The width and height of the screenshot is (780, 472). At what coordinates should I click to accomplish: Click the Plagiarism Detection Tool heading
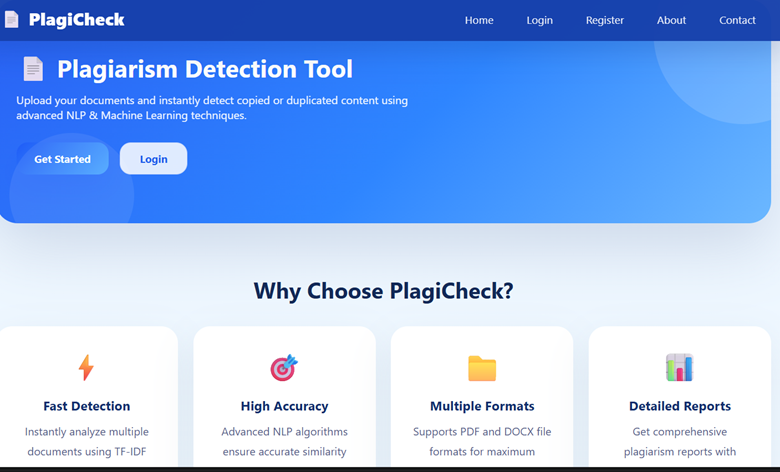pos(205,69)
